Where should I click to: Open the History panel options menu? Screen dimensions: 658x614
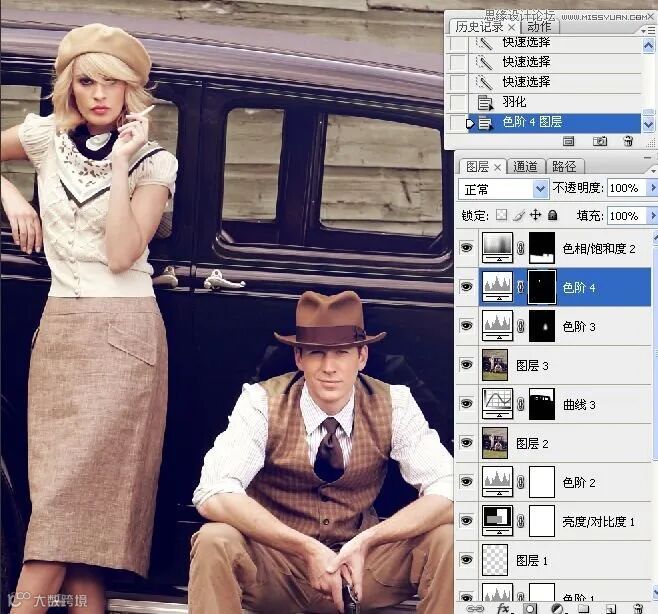point(648,30)
